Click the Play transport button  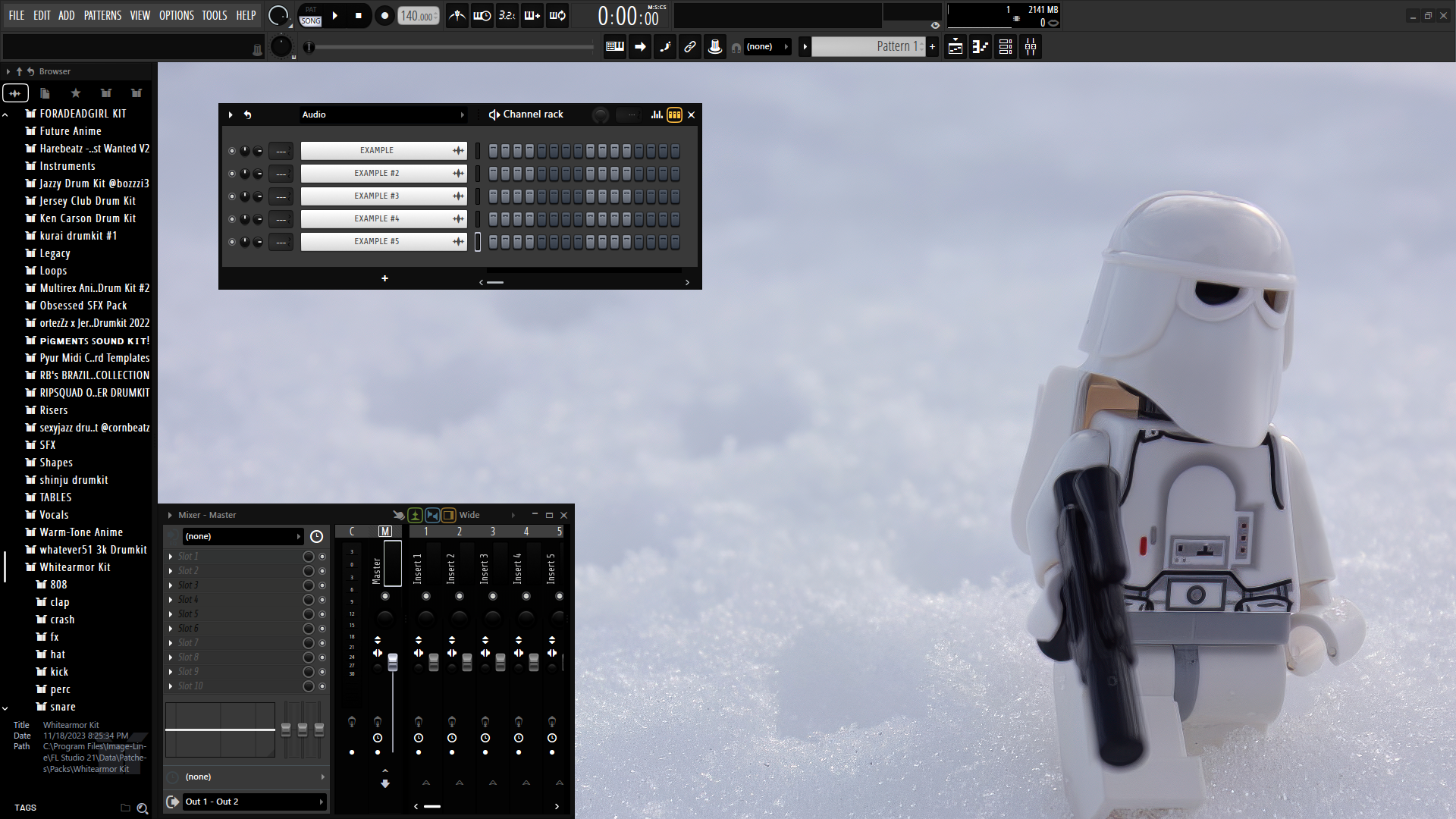point(334,15)
